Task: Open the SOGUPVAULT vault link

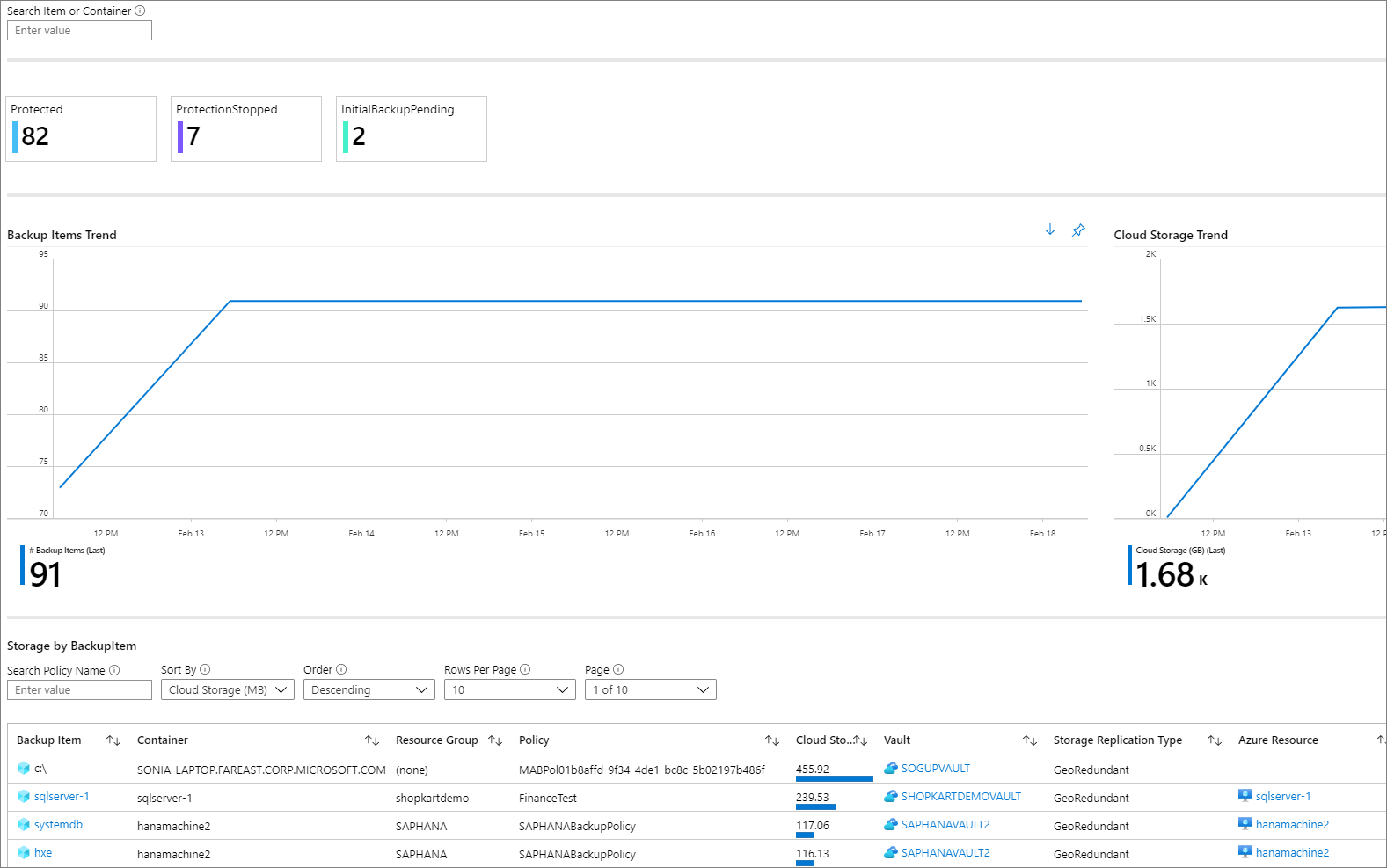Action: (935, 769)
